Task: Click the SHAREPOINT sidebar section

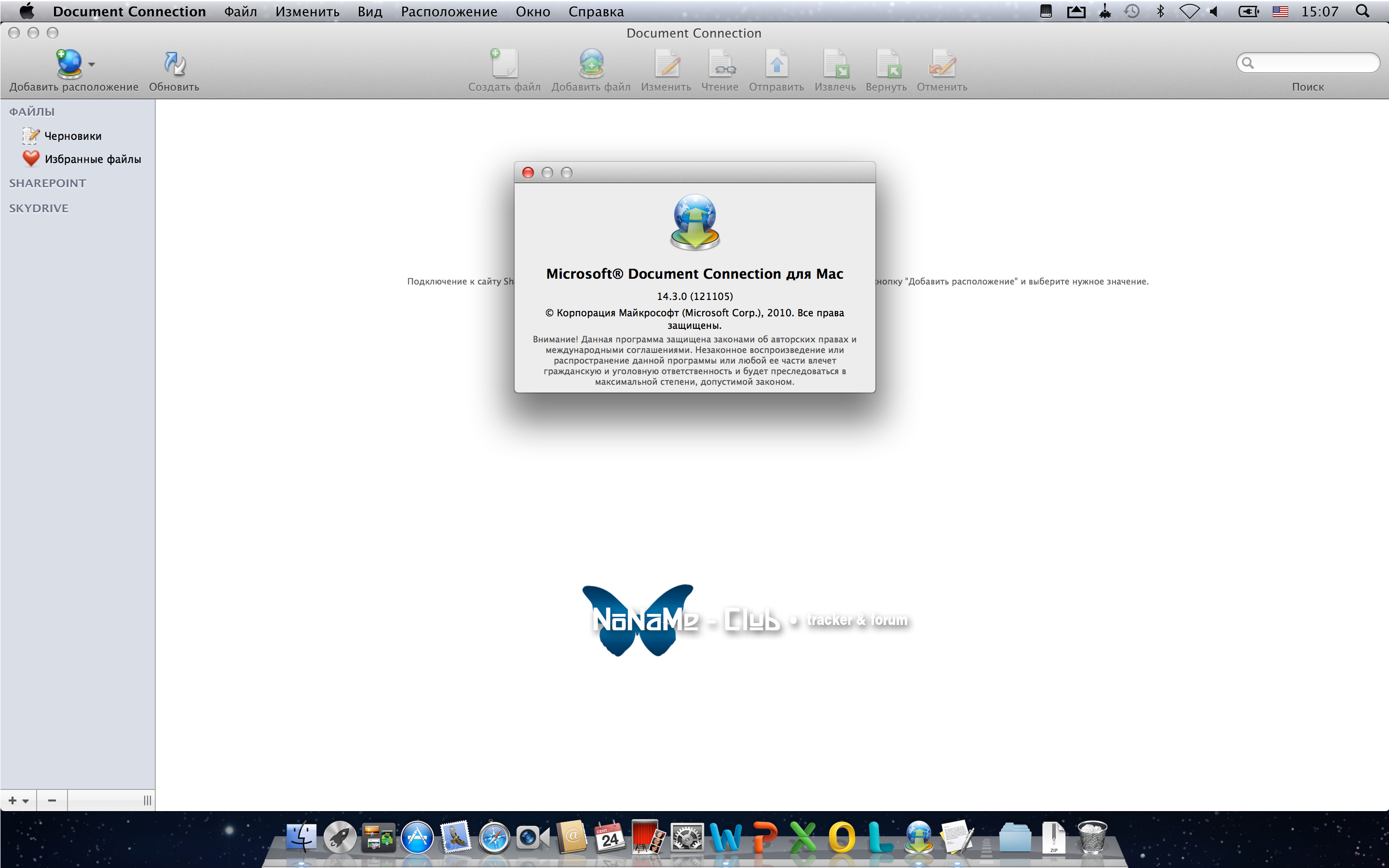Action: click(x=48, y=183)
